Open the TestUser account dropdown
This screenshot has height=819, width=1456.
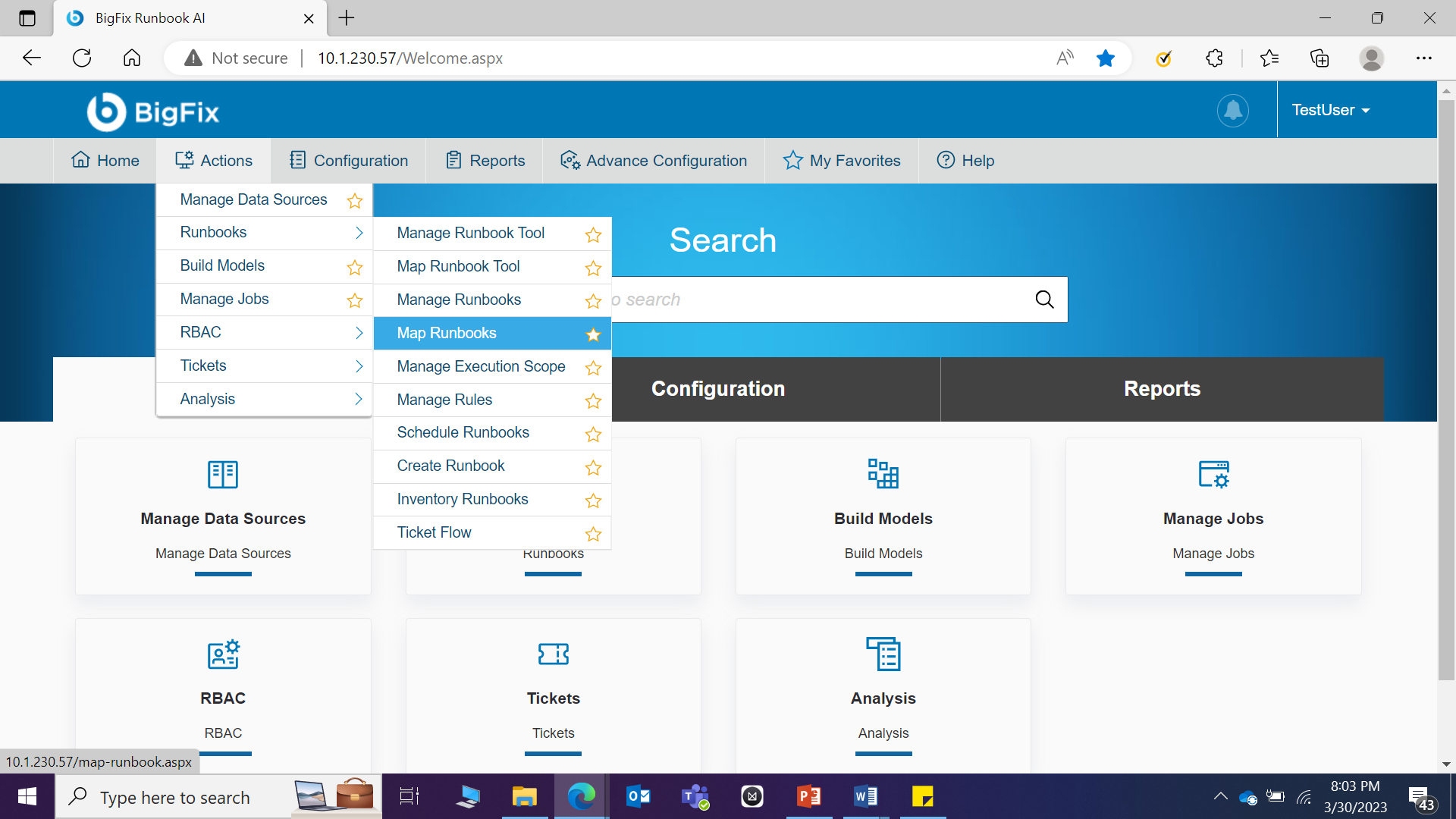(1330, 111)
